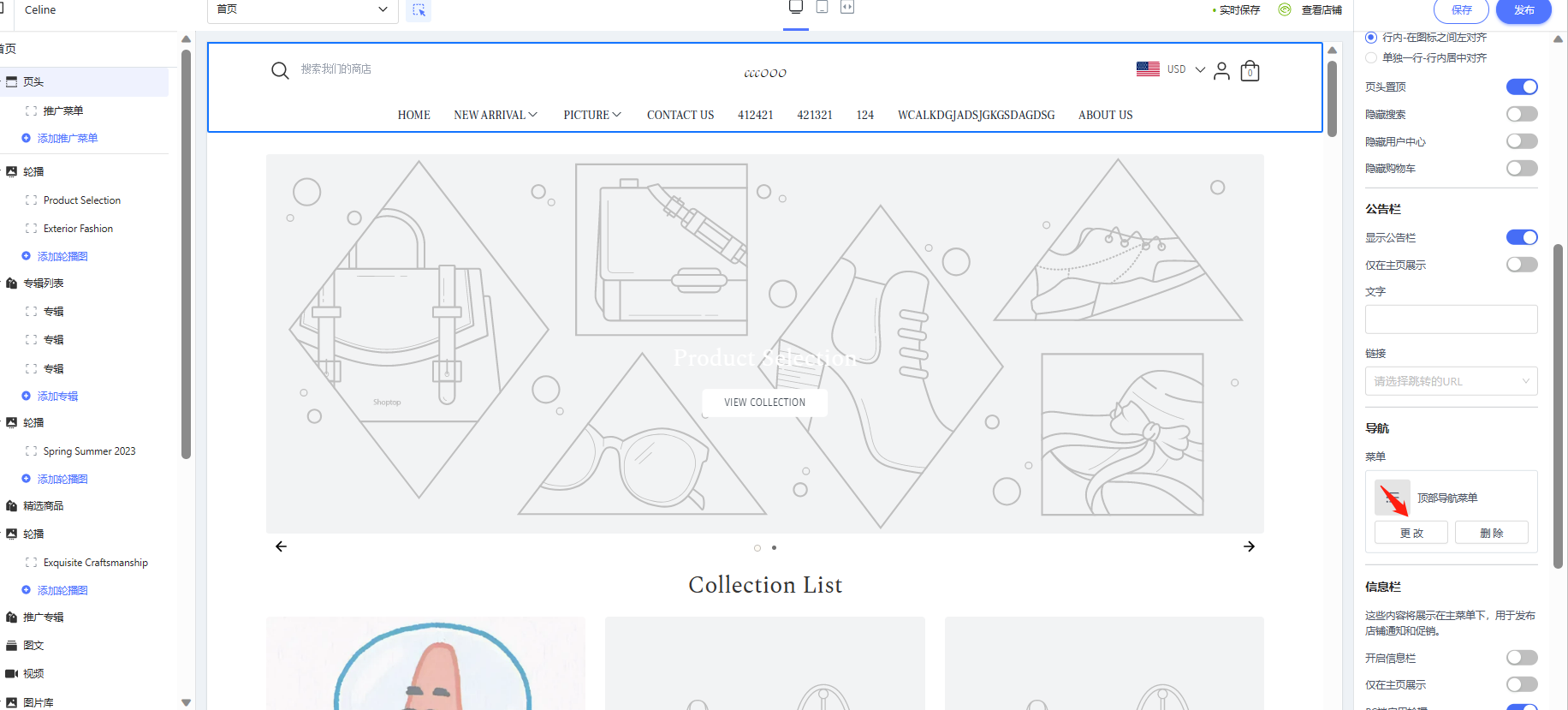Open the 请选择跳转的URL dropdown
The width and height of the screenshot is (1568, 710).
1451,381
